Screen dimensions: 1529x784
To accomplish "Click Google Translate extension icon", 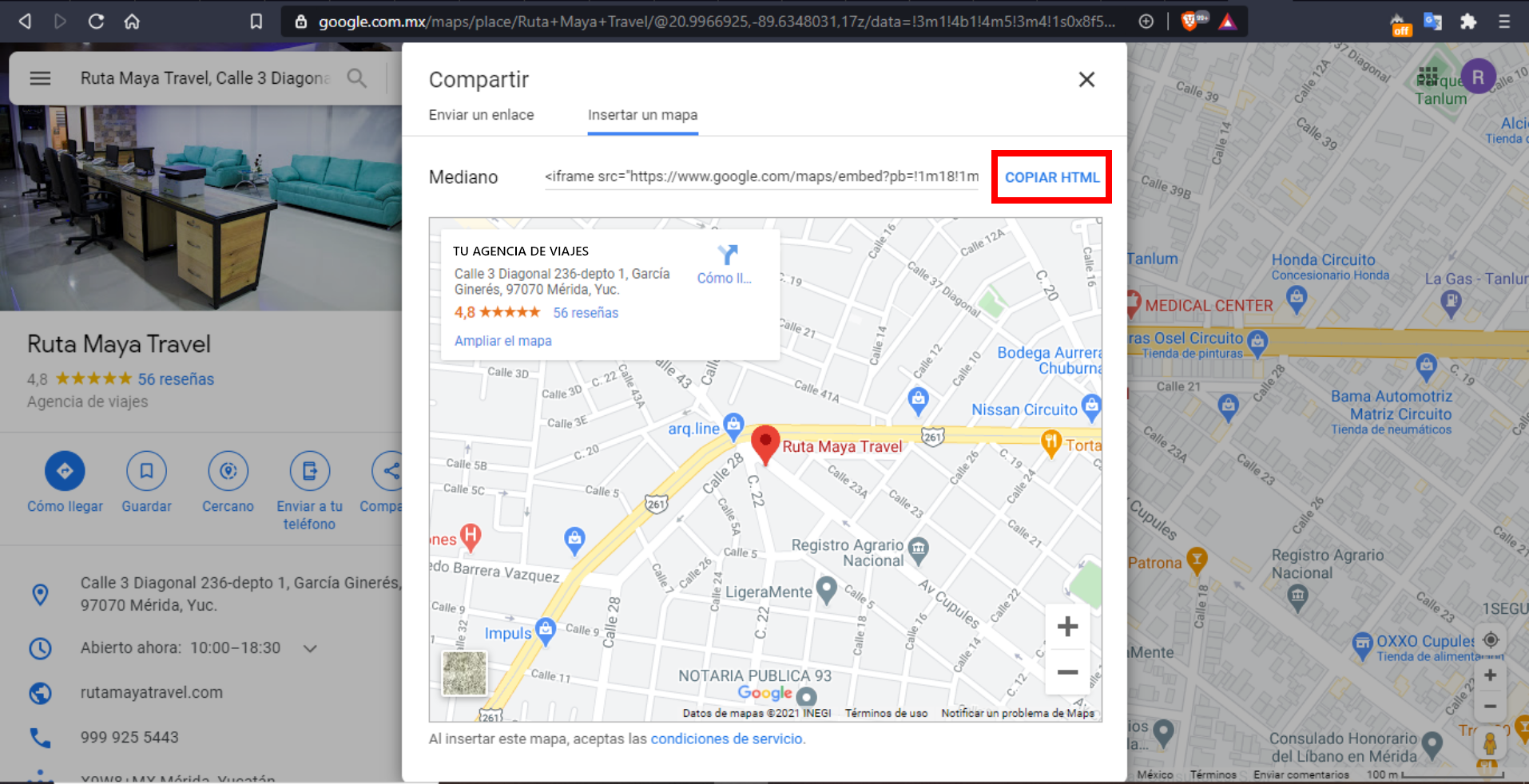I will [1432, 22].
